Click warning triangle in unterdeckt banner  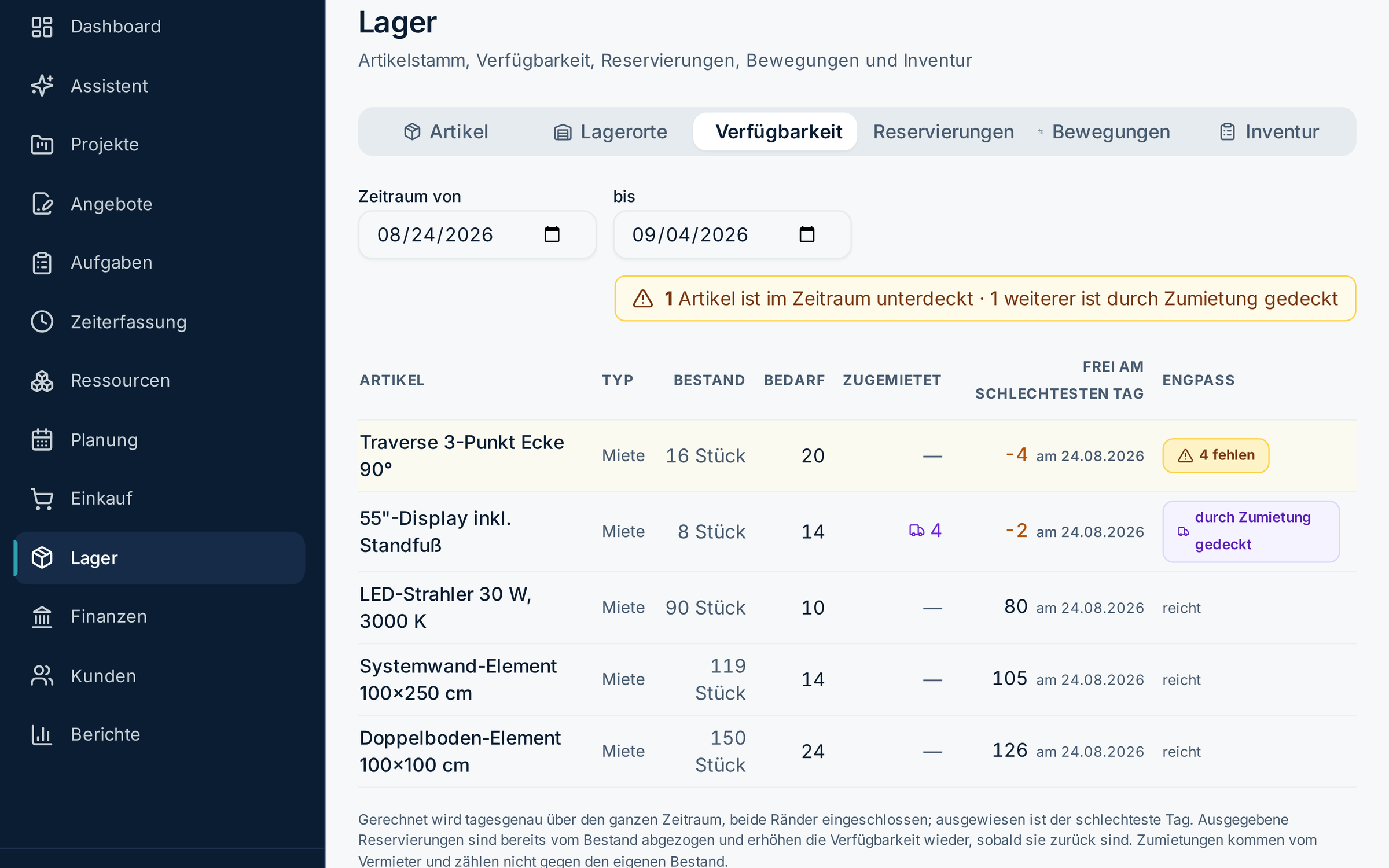tap(643, 299)
